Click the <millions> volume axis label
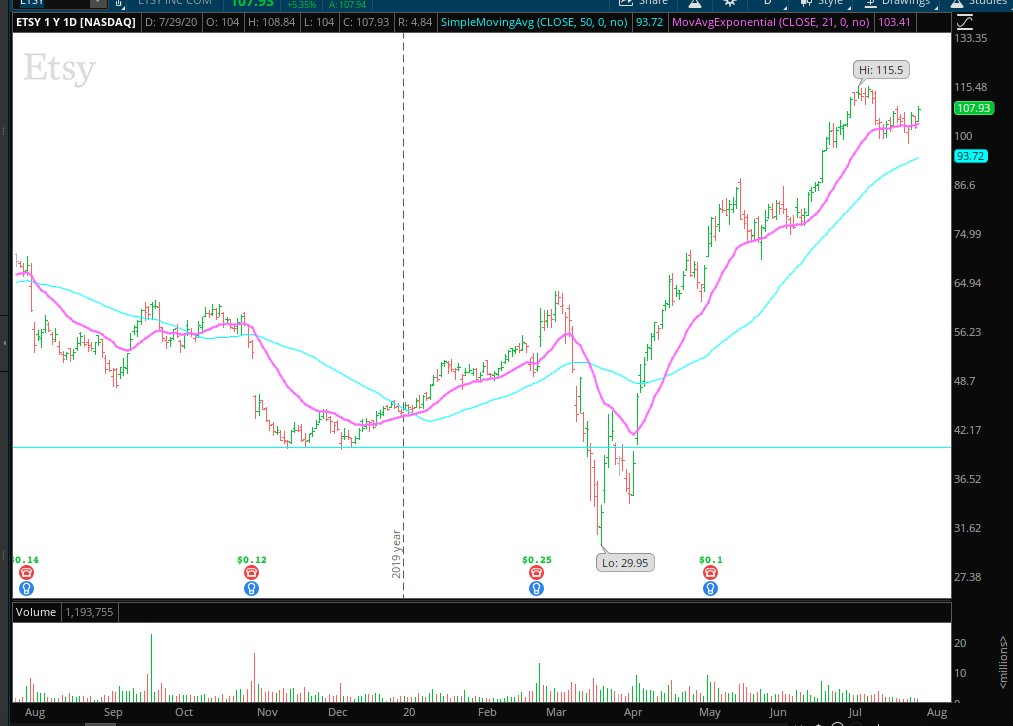This screenshot has height=726, width=1013. point(1003,662)
